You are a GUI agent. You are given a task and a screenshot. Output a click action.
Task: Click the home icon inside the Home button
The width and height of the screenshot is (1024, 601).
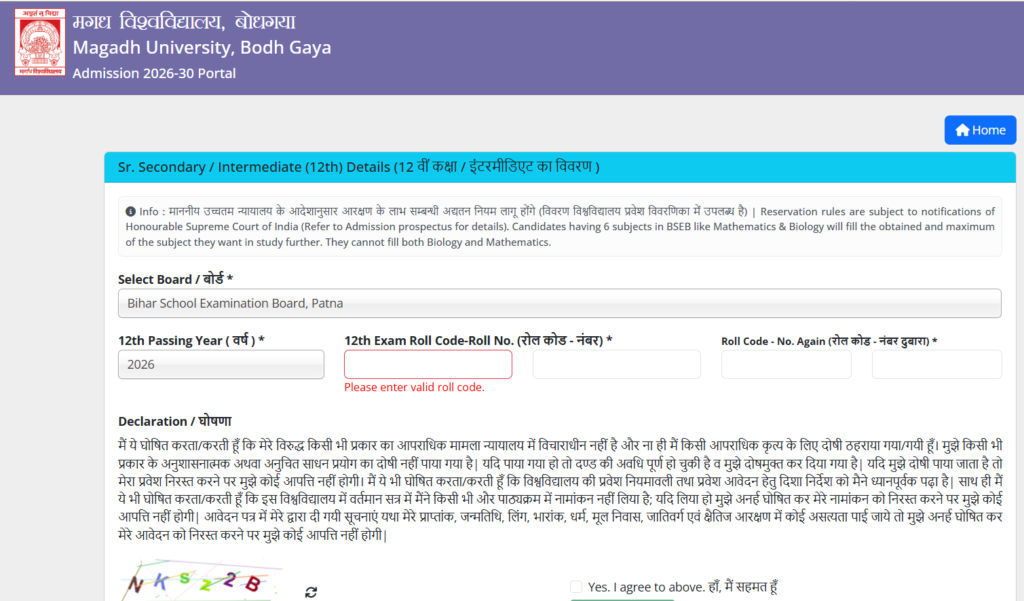click(x=962, y=130)
